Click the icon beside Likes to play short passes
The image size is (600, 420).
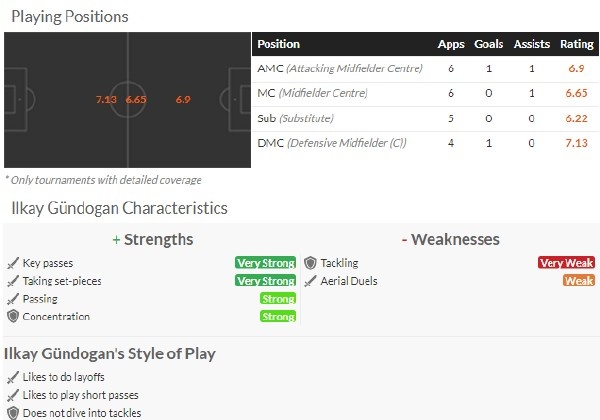point(13,395)
